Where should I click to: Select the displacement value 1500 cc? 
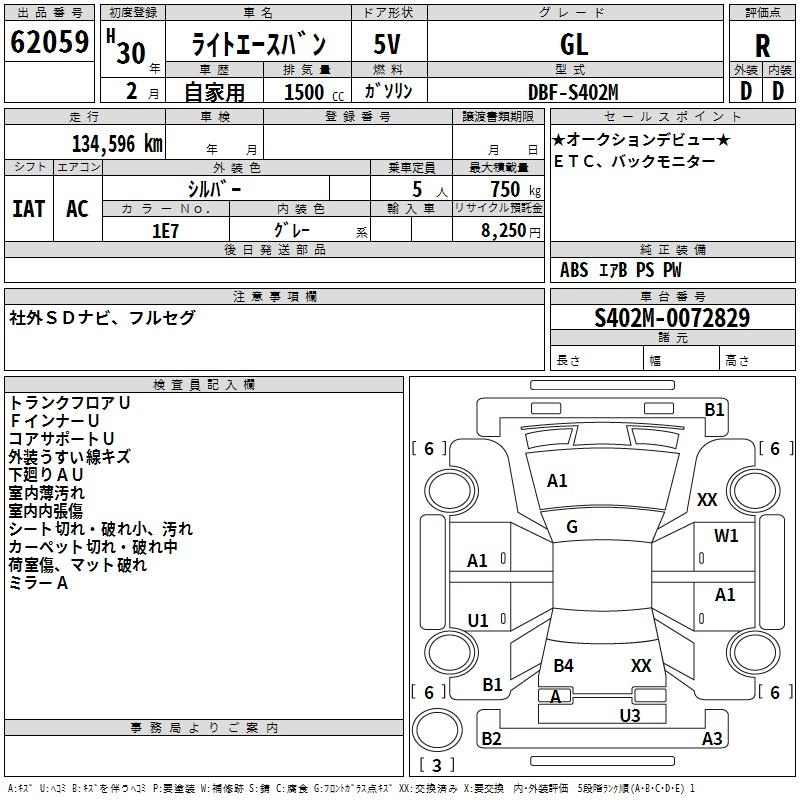click(x=314, y=92)
